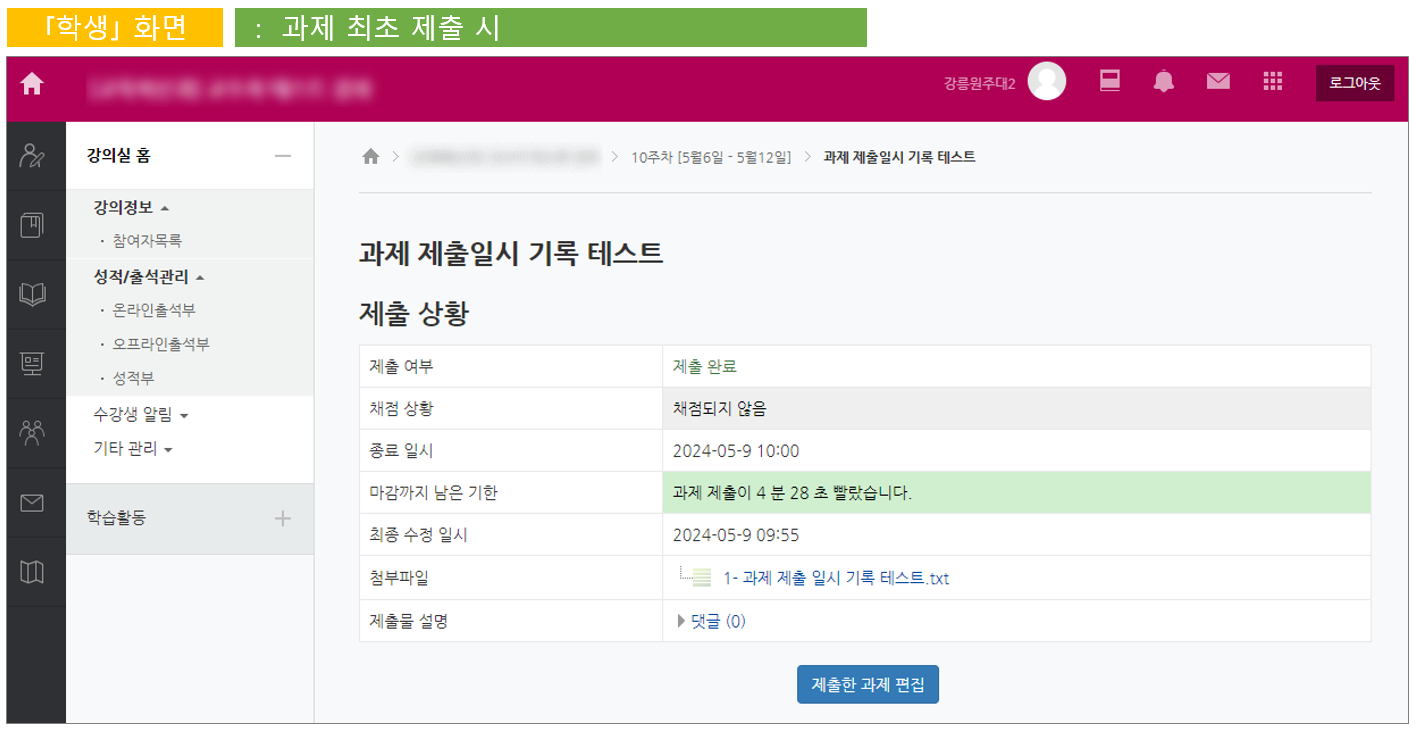Open attached file 과제 제출 일시 기록 테스트.txt

[835, 578]
